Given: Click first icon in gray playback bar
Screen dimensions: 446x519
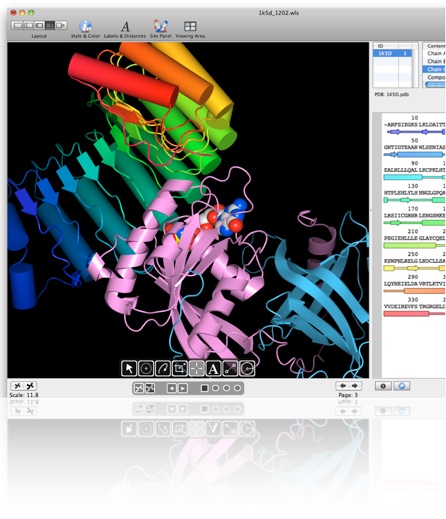Looking at the screenshot, I should pos(139,388).
